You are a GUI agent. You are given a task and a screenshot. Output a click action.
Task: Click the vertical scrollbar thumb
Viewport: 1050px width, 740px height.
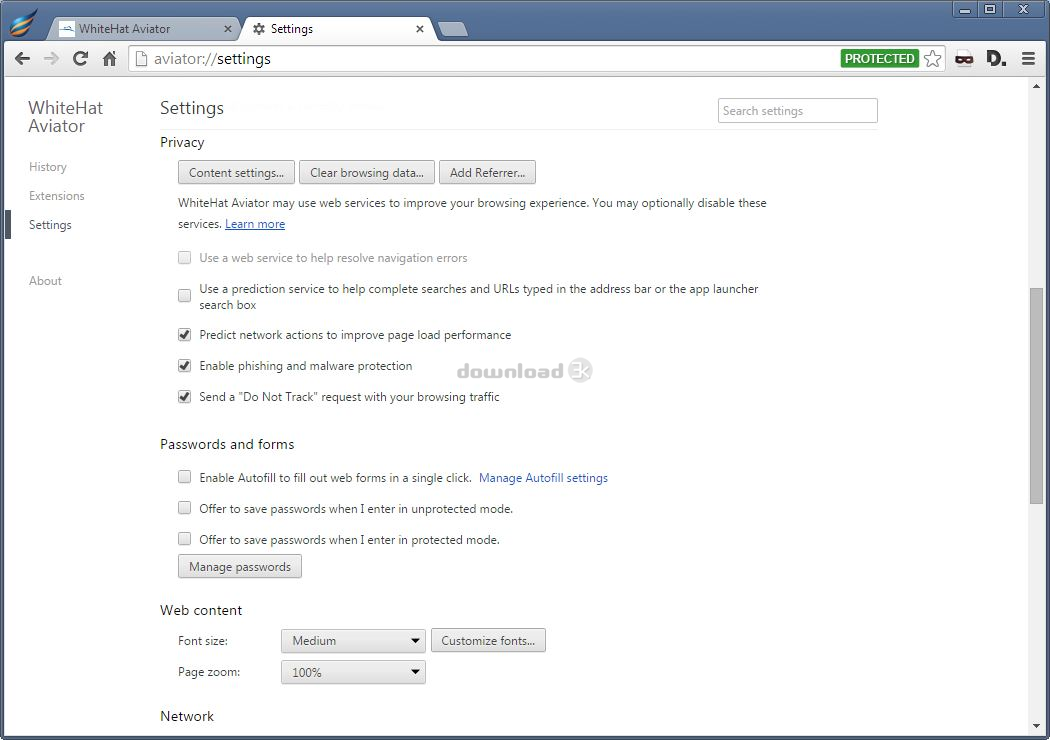[x=1037, y=395]
